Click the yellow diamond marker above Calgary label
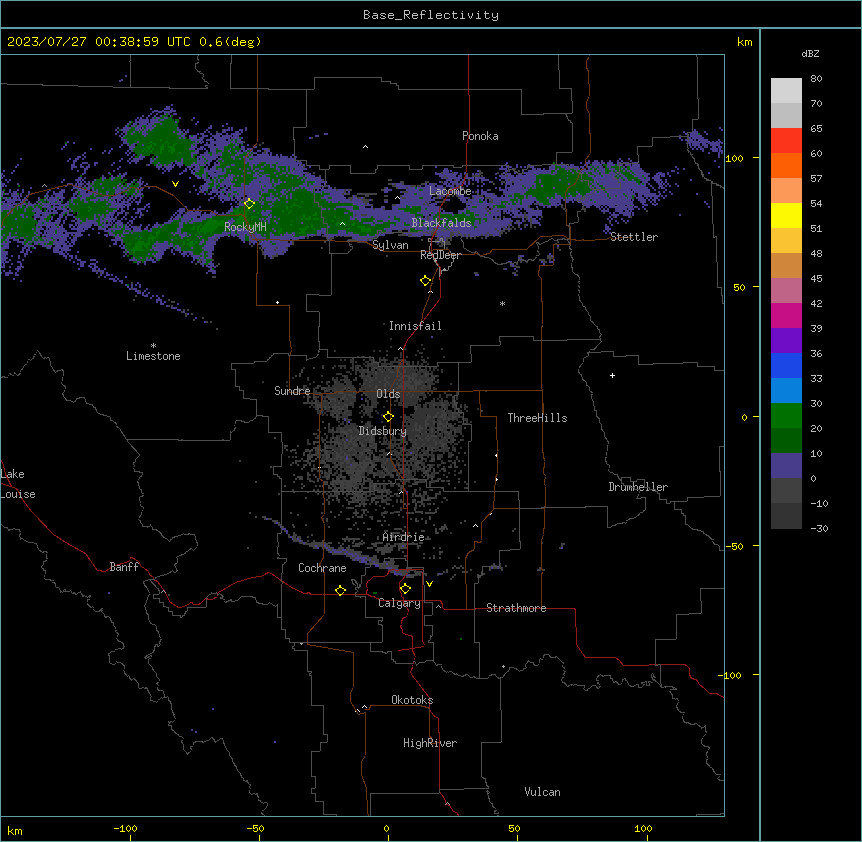Screen dimensions: 862x842 pos(405,589)
